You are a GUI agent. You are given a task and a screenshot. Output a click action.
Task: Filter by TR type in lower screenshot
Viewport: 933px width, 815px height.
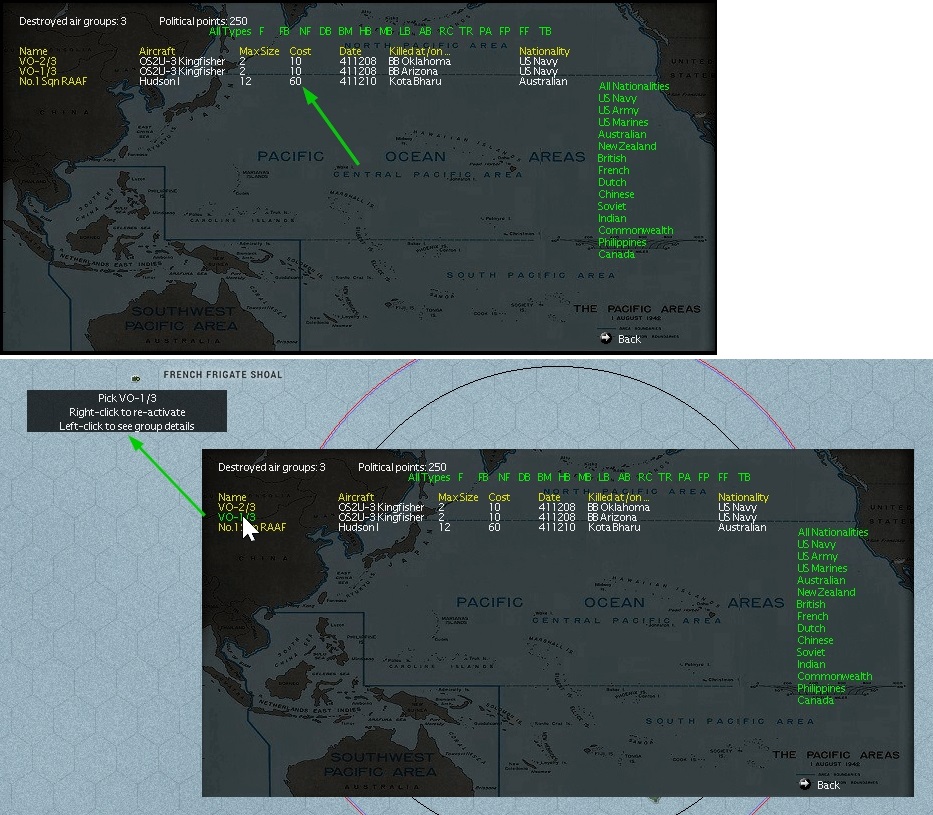(x=665, y=477)
